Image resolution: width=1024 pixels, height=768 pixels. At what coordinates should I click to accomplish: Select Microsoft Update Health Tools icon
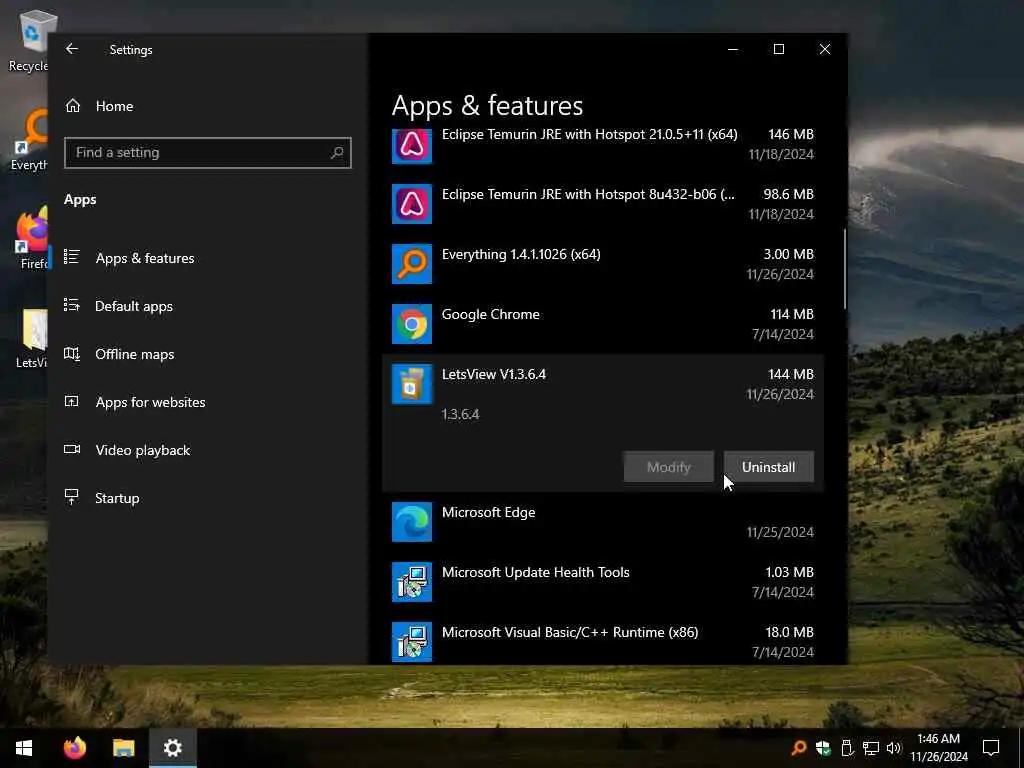pos(411,582)
